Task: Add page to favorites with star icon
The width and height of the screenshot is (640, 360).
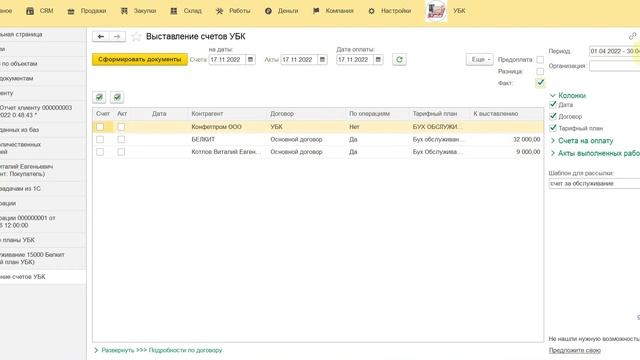Action: pos(136,37)
